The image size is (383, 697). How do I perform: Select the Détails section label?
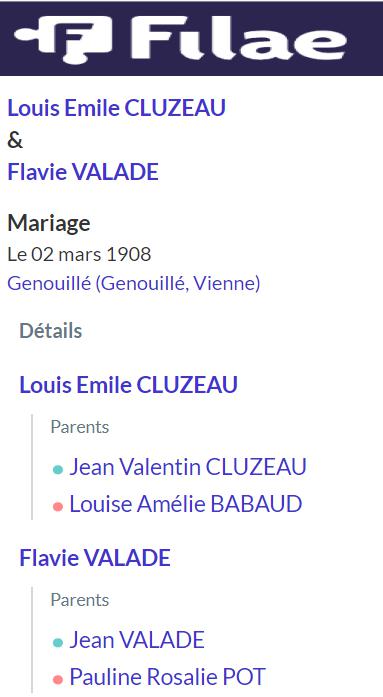click(51, 331)
